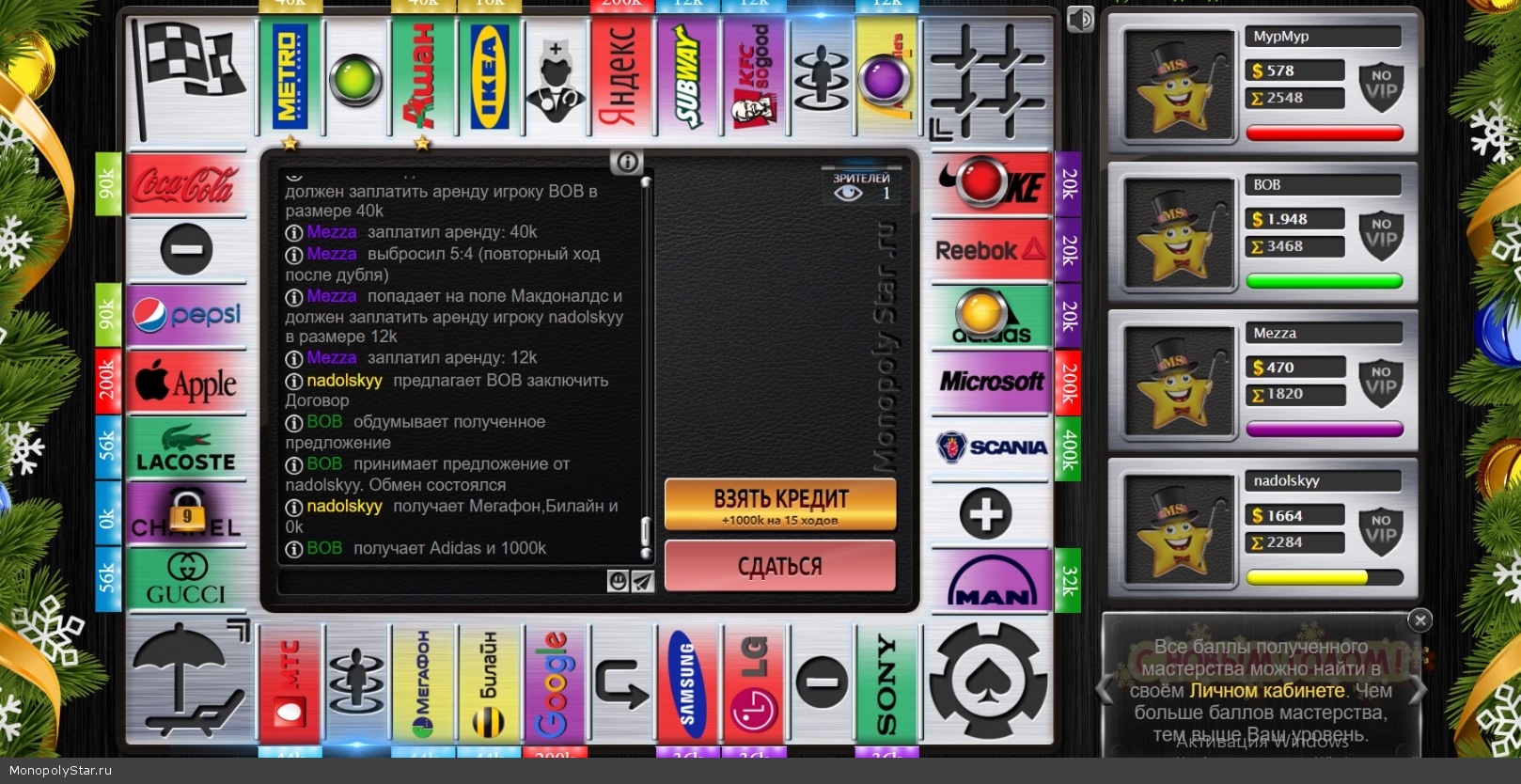Select the Яндекс property cell
Viewport: 1521px width, 784px height.
pyautogui.click(x=621, y=78)
